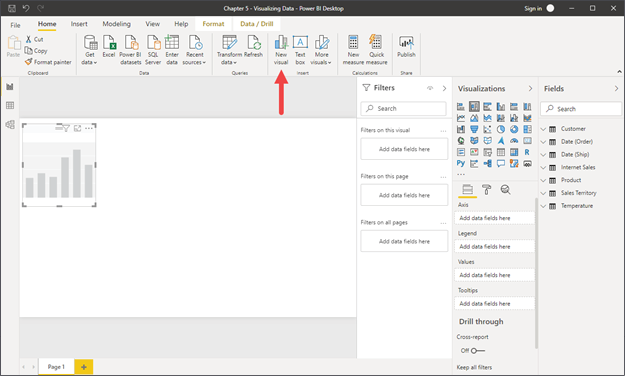The width and height of the screenshot is (625, 376).
Task: Select the pie chart visualization
Action: tap(501, 129)
